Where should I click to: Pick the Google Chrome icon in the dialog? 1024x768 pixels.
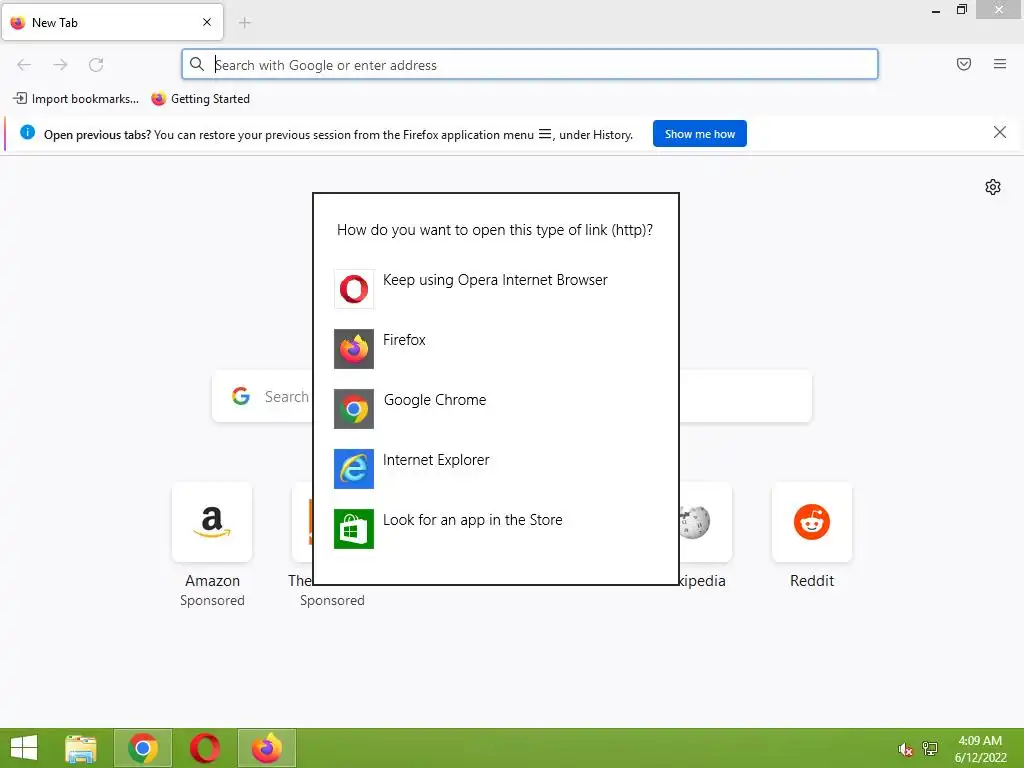pyautogui.click(x=353, y=409)
